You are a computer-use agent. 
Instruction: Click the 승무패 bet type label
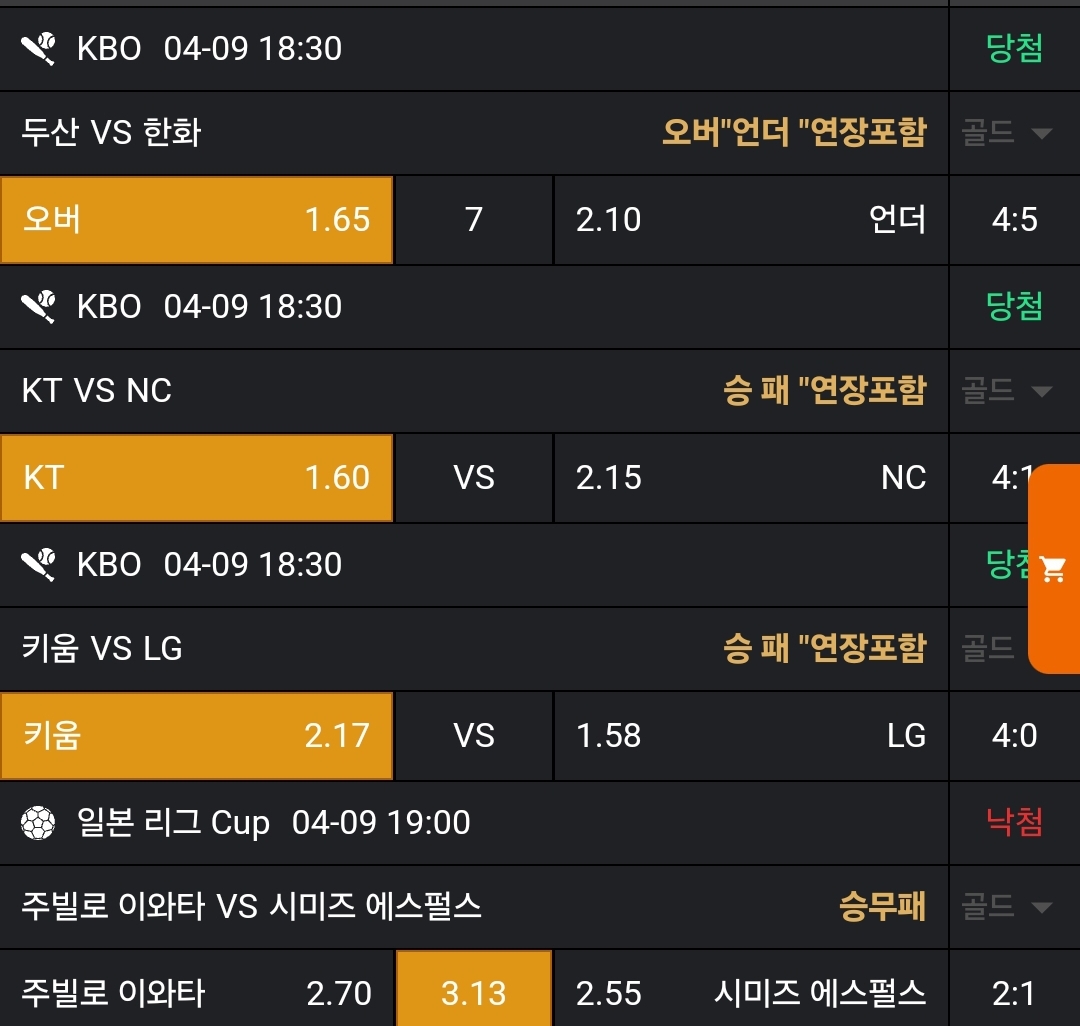click(882, 907)
